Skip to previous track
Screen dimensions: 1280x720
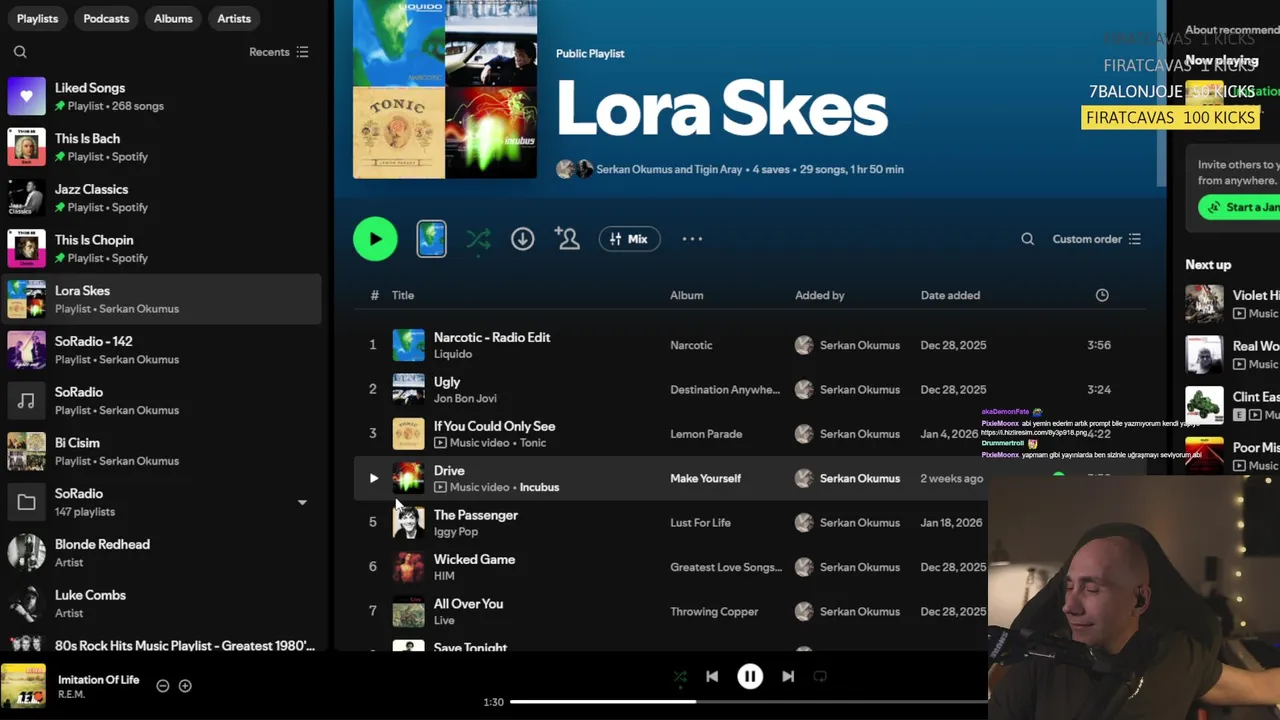(x=712, y=677)
